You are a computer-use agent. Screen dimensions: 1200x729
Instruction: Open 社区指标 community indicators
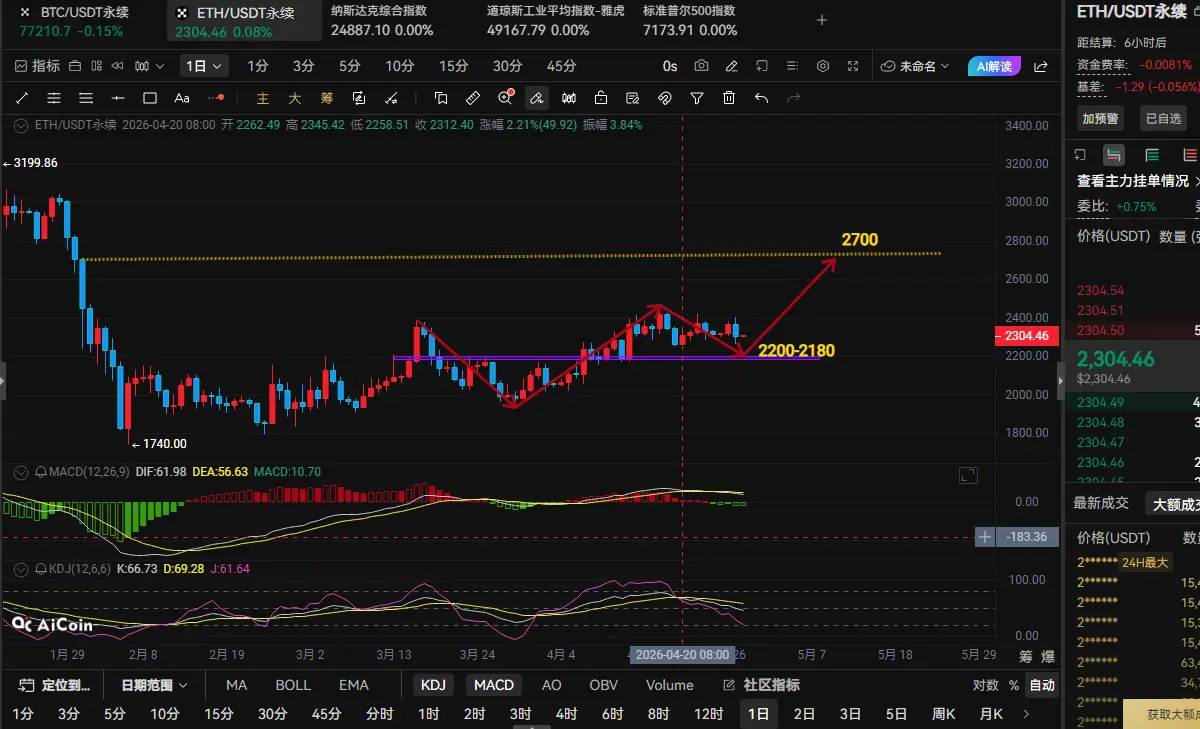pyautogui.click(x=762, y=685)
